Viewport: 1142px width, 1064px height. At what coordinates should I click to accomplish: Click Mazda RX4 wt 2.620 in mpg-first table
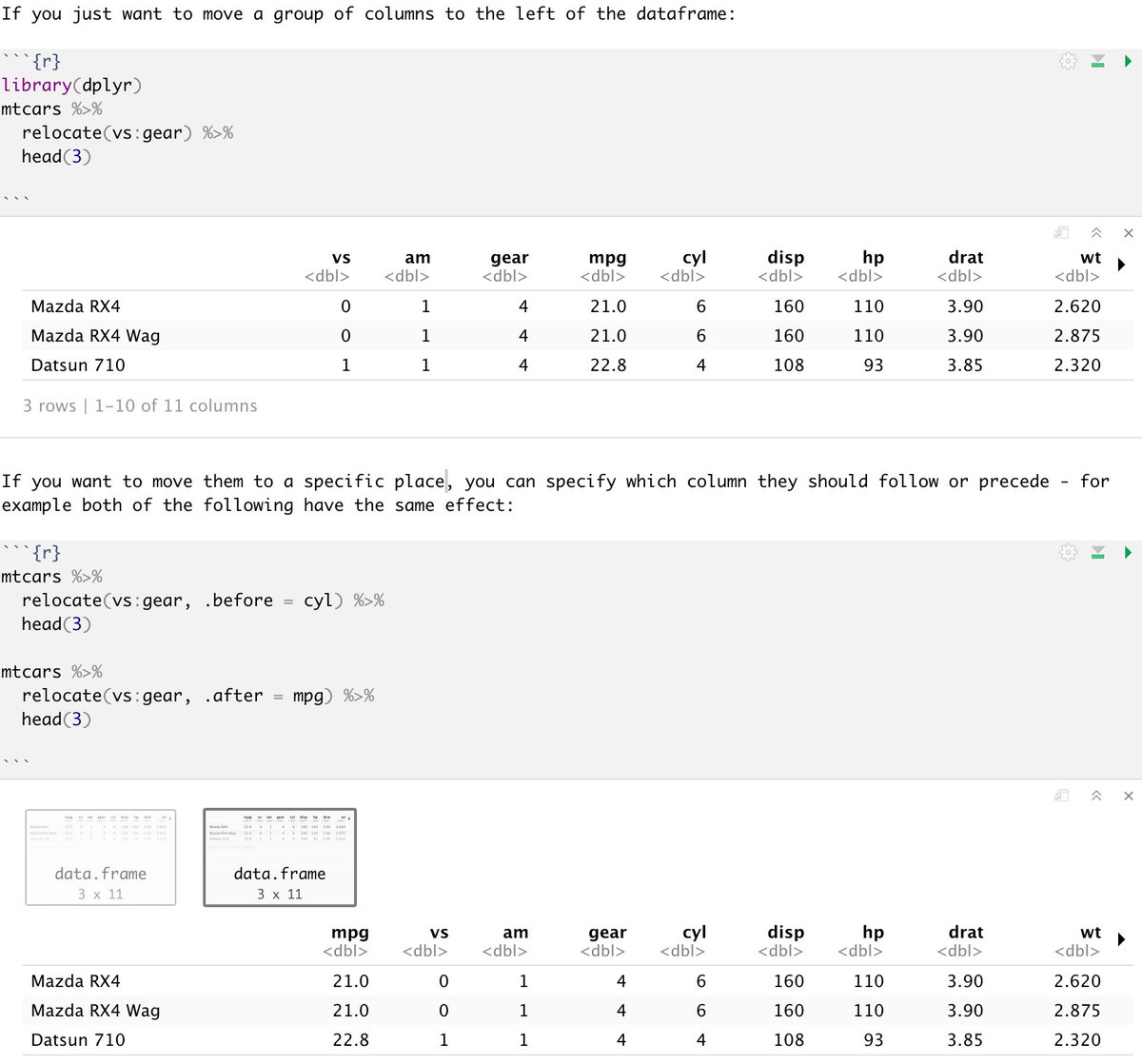1077,981
